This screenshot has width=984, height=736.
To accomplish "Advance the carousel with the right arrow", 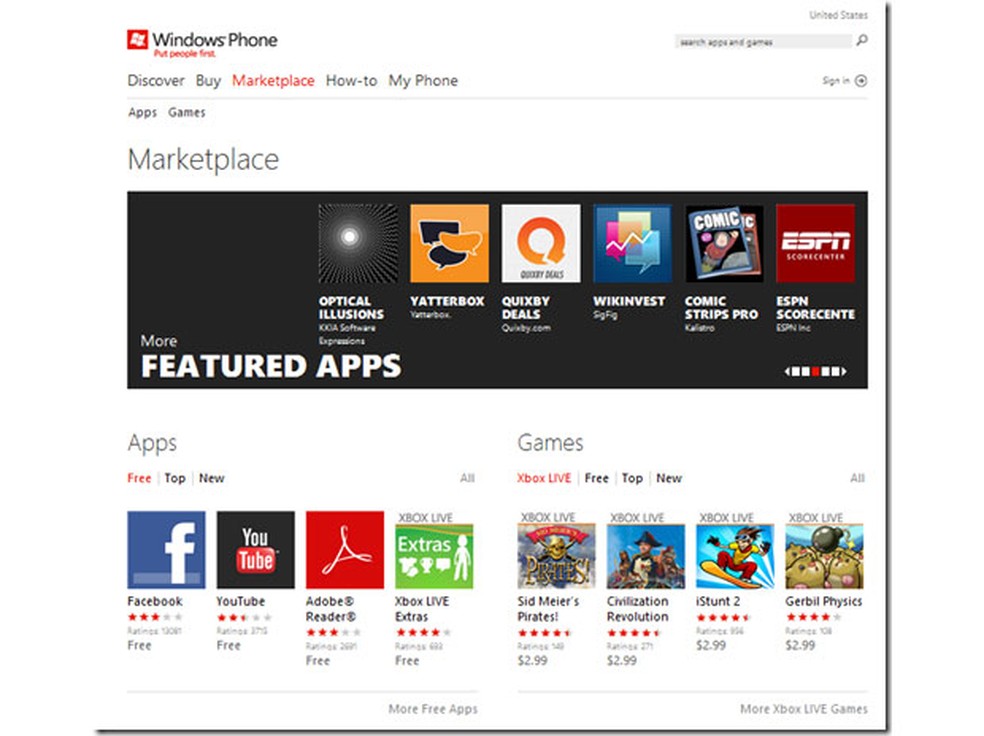I will coord(844,371).
